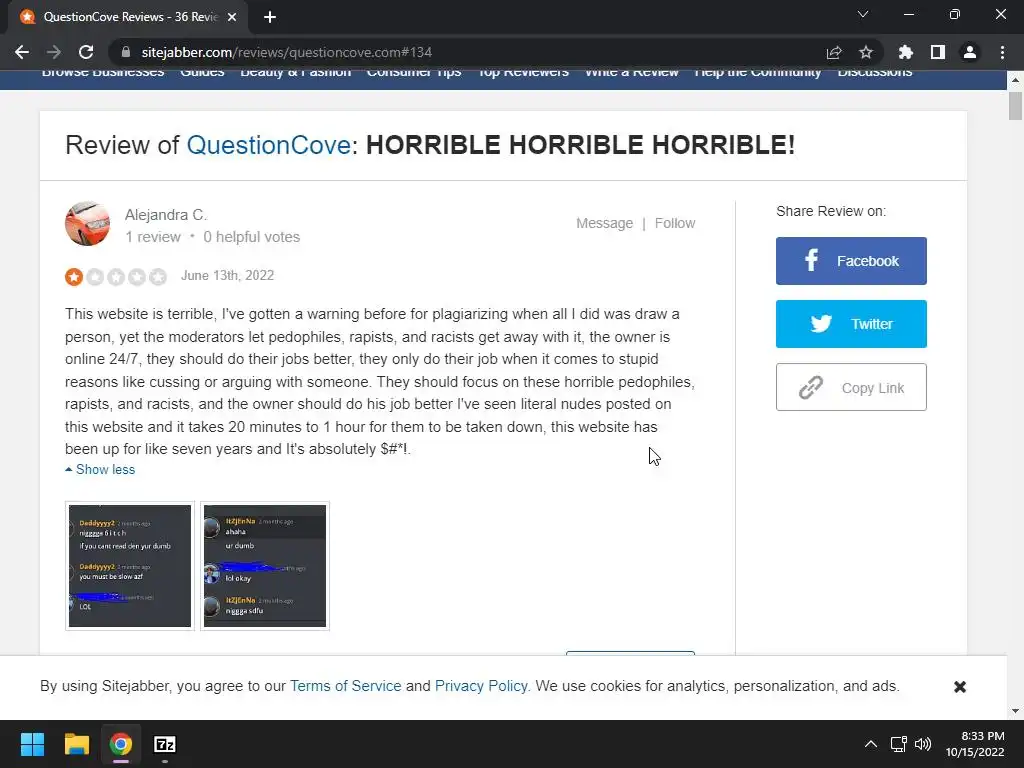
Task: Click the Twitter bird icon
Action: 821,324
